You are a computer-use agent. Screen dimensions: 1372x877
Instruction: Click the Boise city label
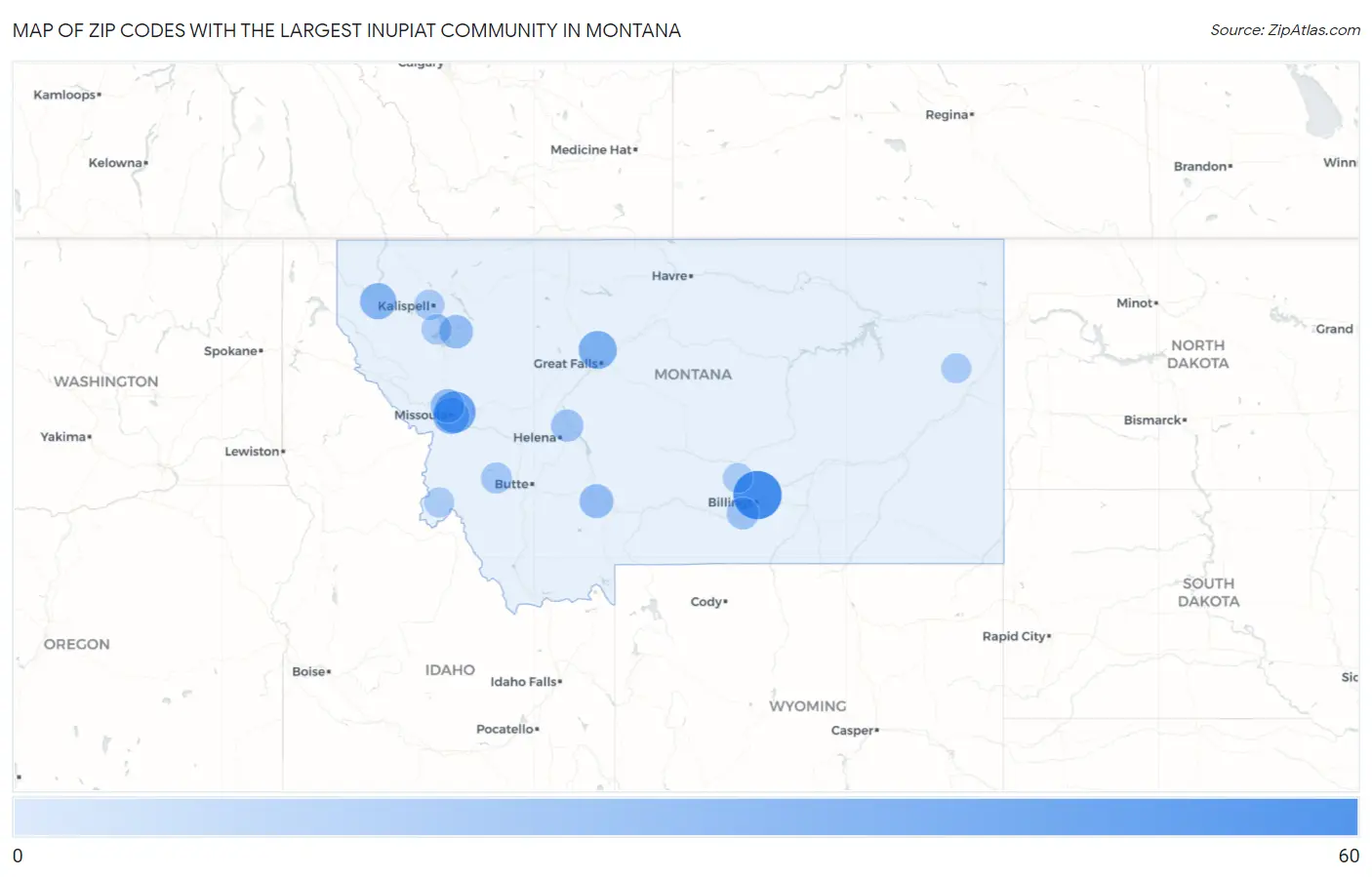tap(311, 672)
